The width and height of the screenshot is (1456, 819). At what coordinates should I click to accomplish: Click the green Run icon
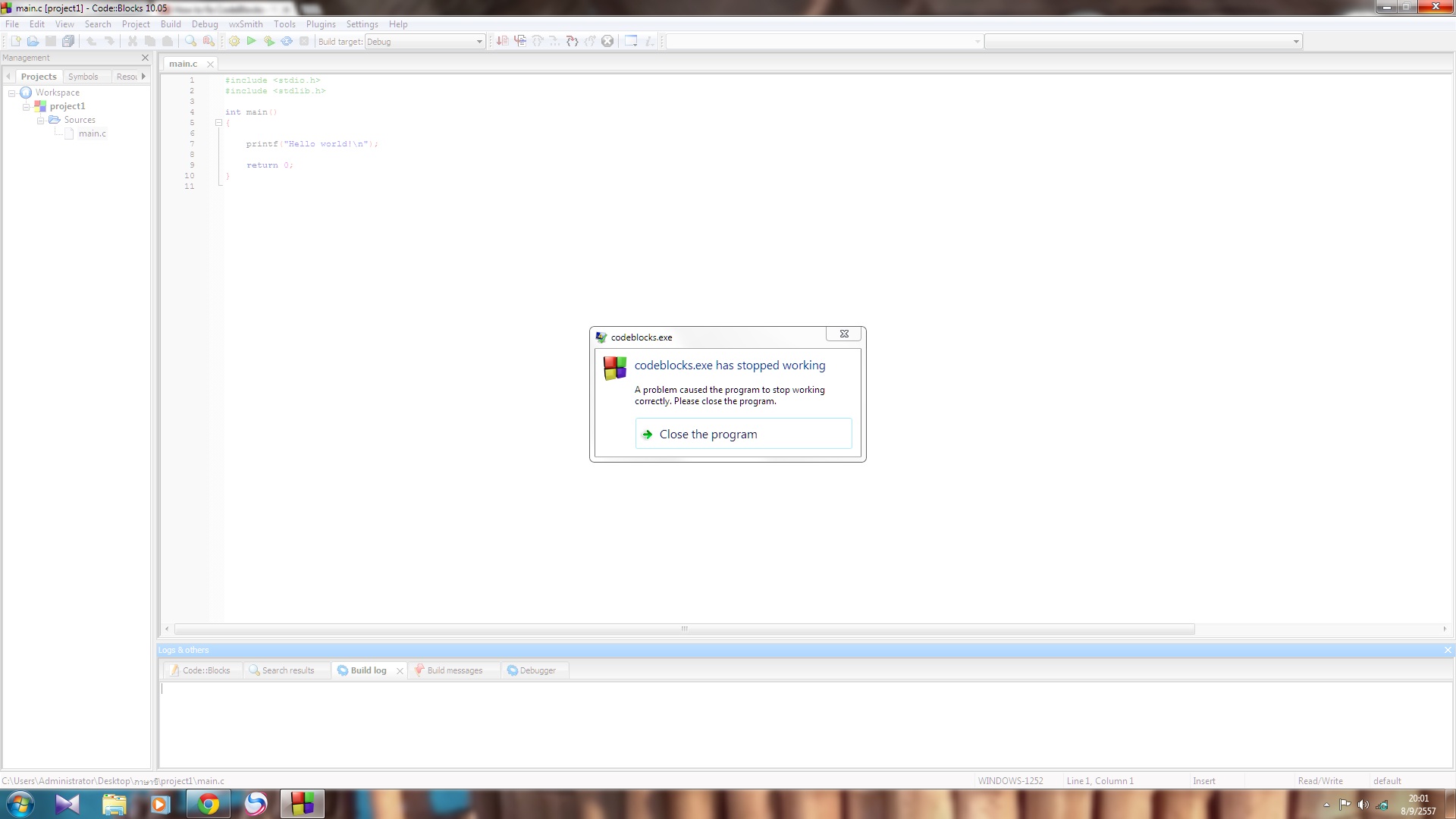tap(251, 41)
